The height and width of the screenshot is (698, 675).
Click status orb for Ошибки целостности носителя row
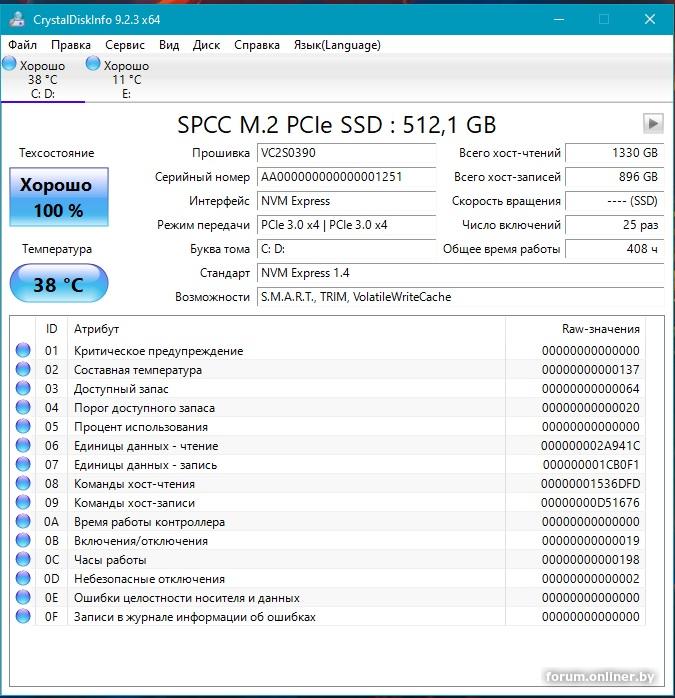[23, 597]
